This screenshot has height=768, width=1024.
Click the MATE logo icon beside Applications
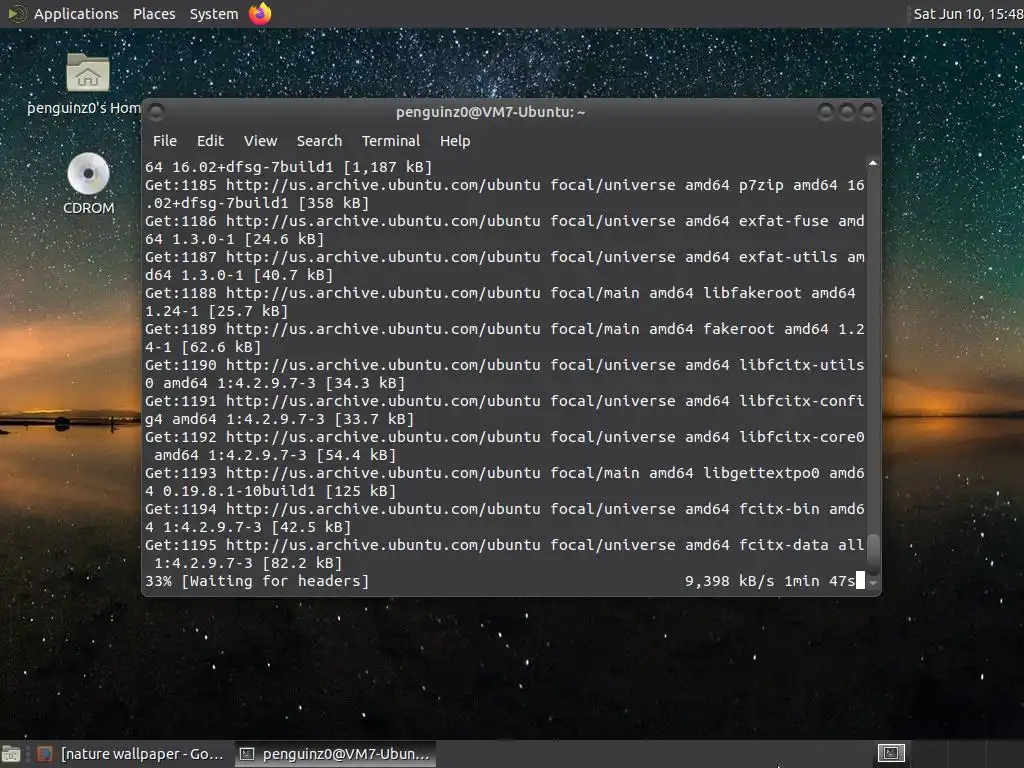tap(16, 14)
